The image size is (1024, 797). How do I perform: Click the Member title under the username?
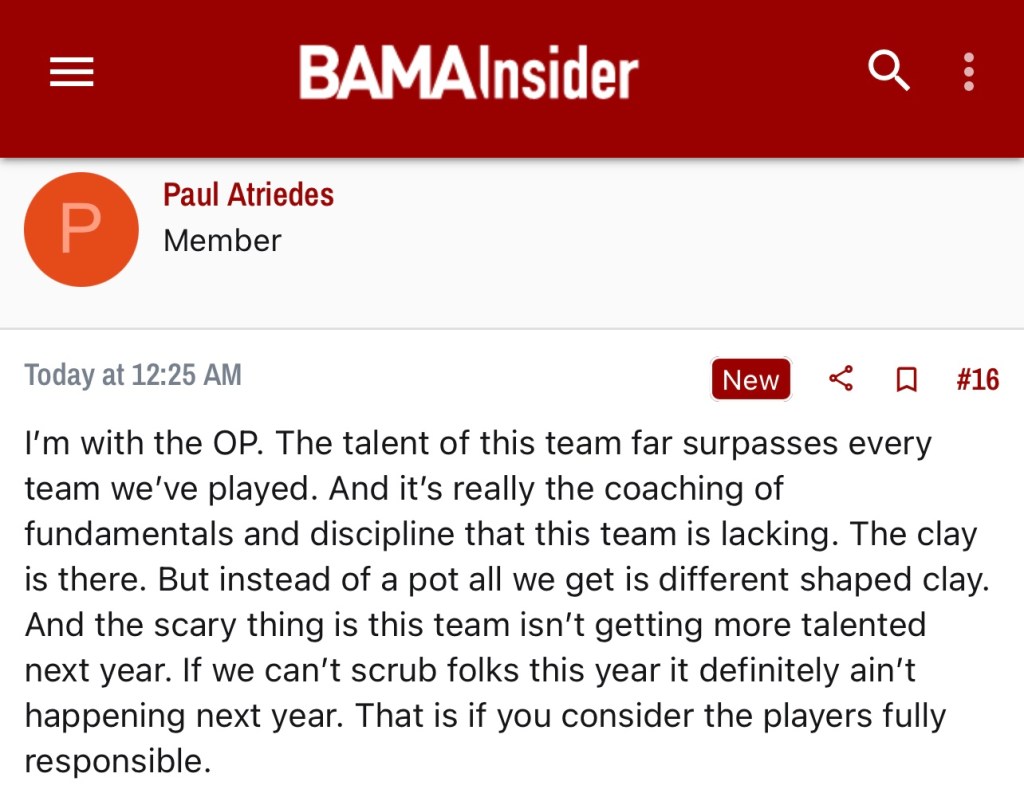222,241
